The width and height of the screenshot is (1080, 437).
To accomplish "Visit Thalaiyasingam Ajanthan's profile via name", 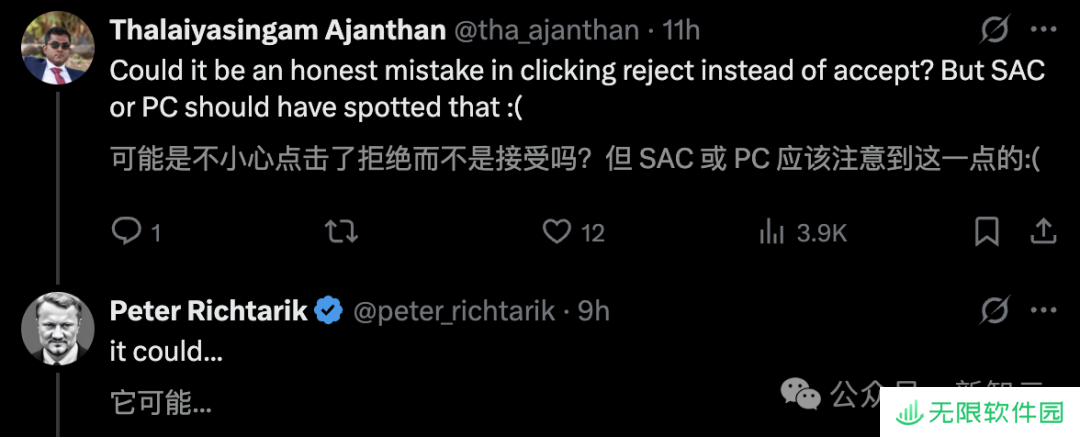I will 278,30.
